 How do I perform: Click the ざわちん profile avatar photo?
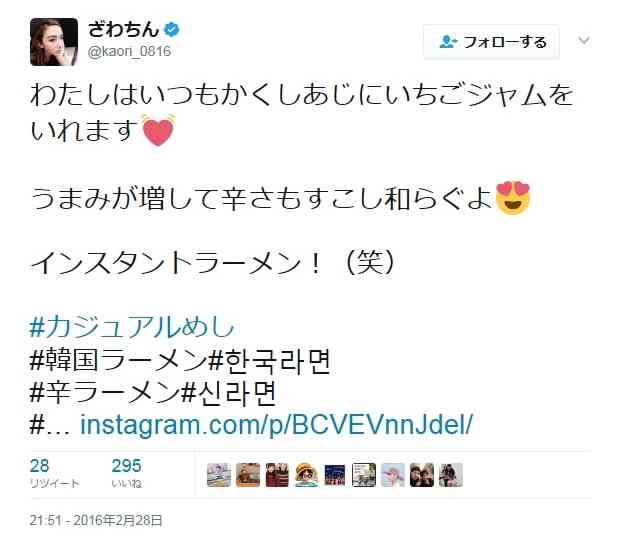[x=54, y=42]
